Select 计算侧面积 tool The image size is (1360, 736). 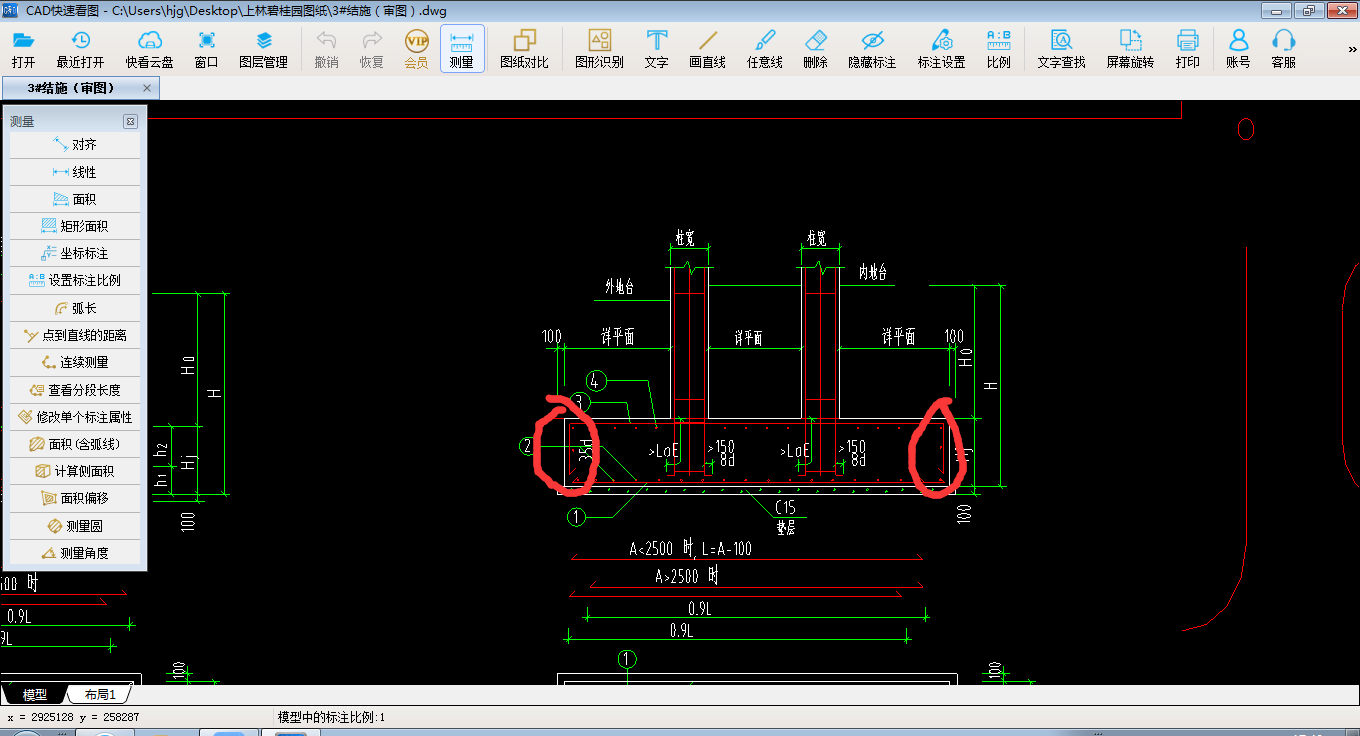75,471
